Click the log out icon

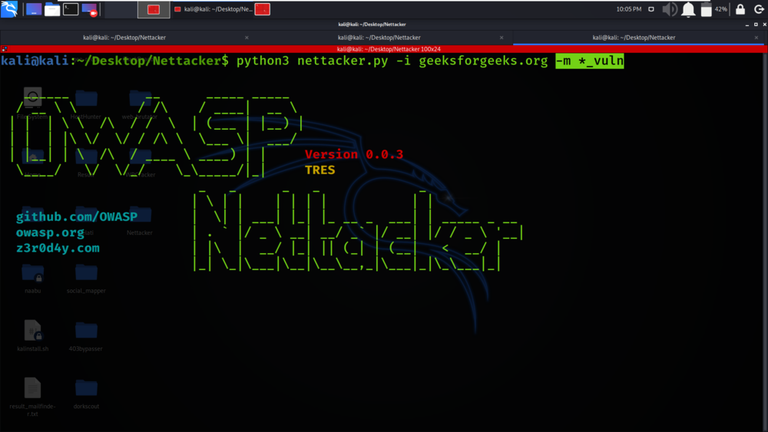pos(759,9)
